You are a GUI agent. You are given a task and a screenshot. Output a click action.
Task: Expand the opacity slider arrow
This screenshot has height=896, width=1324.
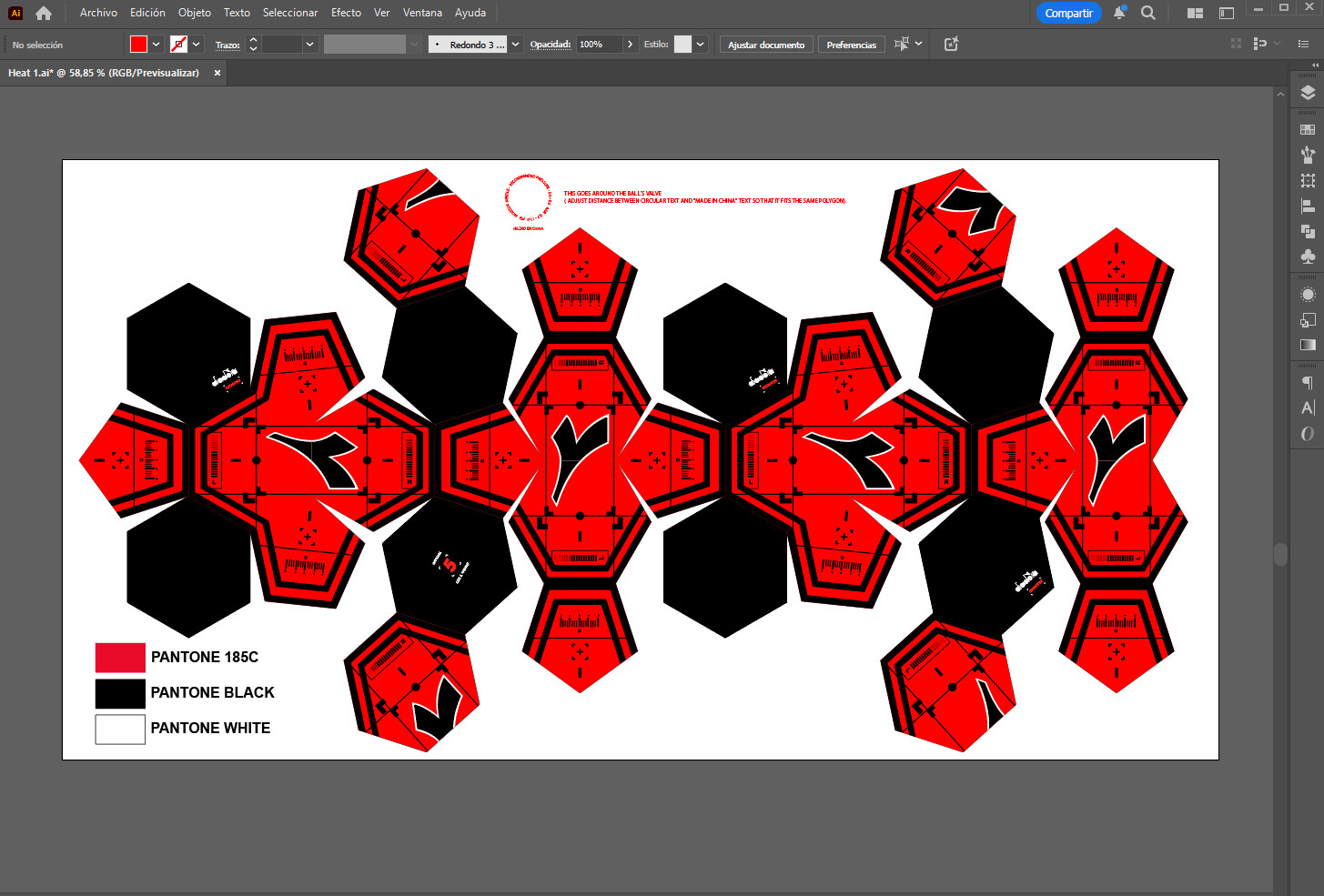(630, 44)
